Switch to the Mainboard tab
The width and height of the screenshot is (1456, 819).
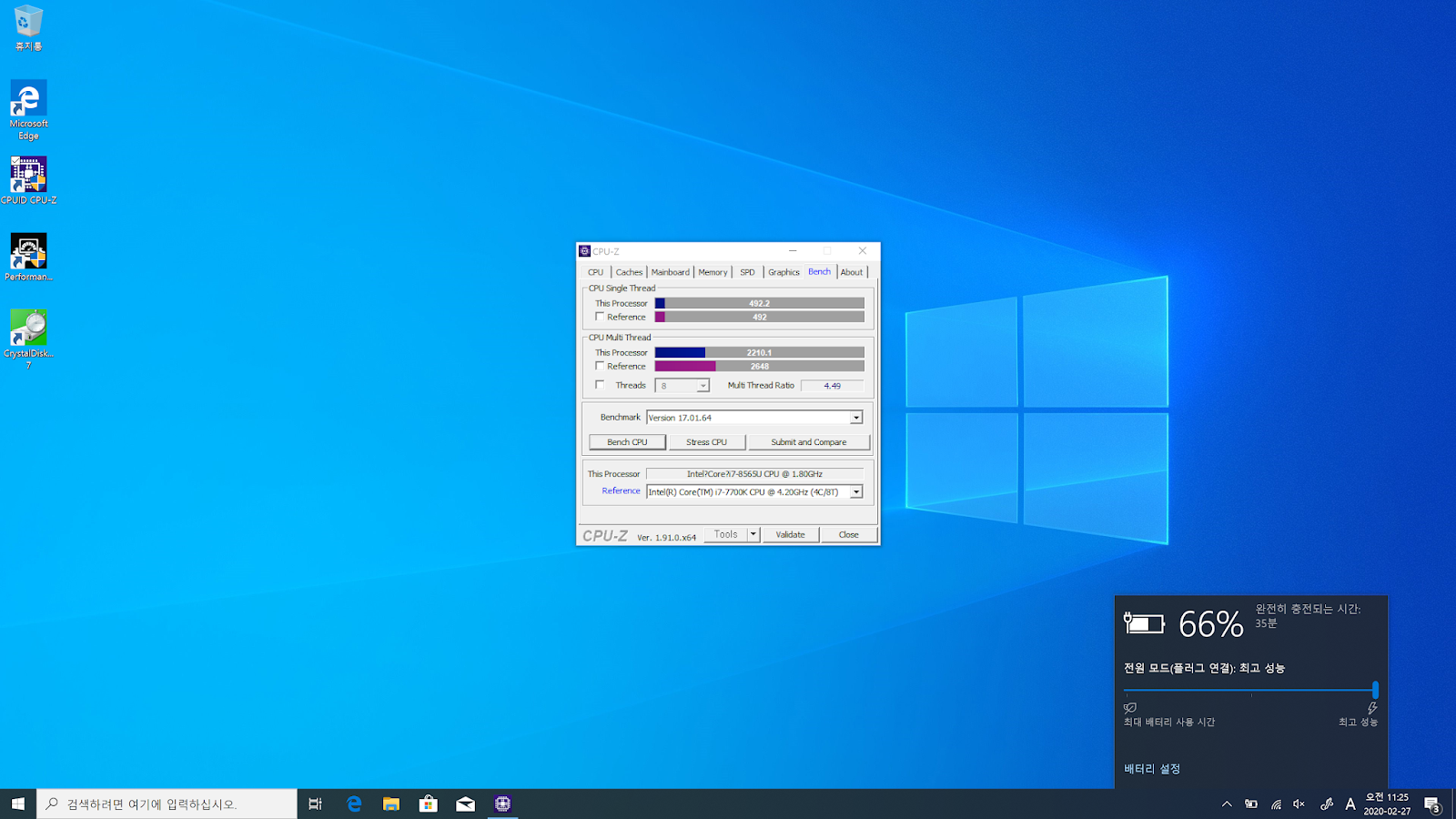click(x=671, y=272)
